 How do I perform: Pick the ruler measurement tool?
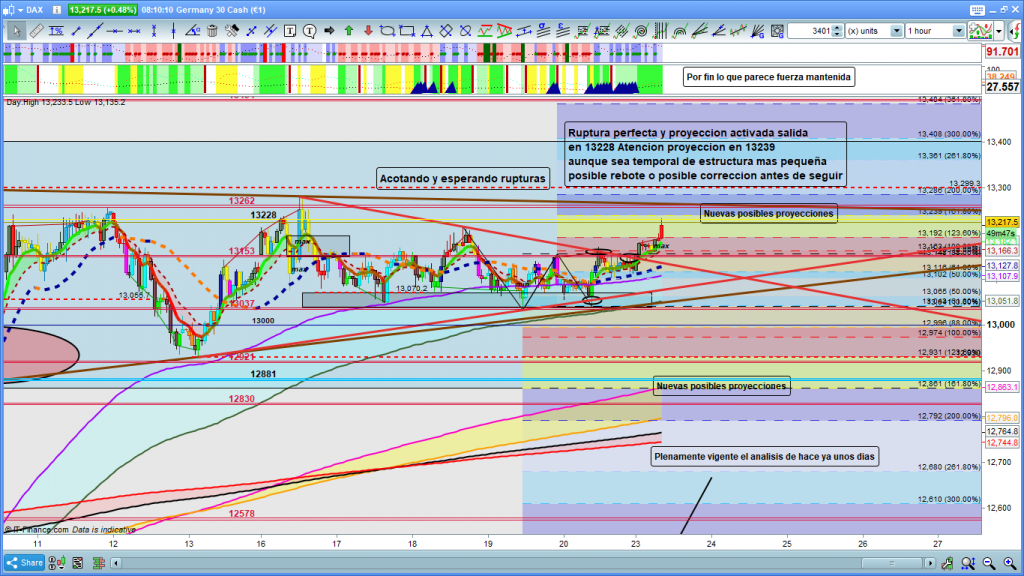(37, 31)
